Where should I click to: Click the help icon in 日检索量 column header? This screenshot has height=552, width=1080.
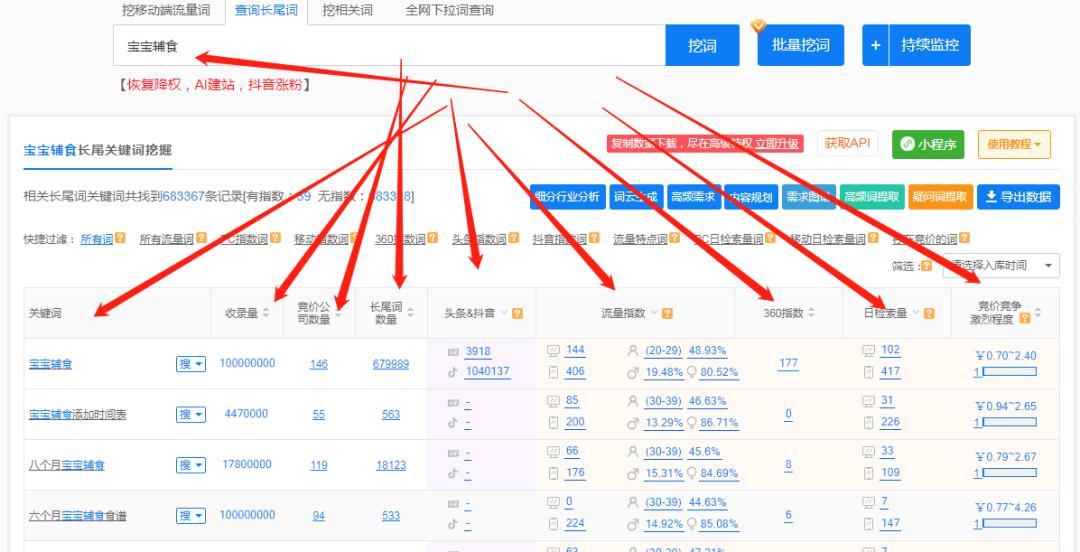929,314
